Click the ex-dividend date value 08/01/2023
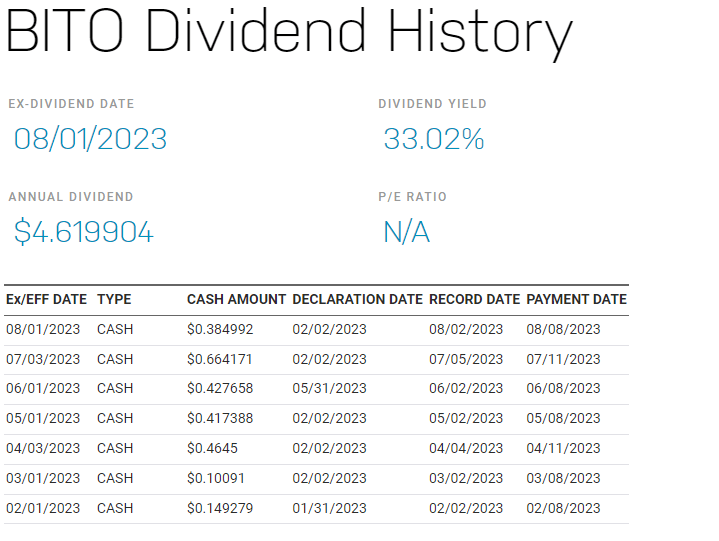 (x=90, y=139)
